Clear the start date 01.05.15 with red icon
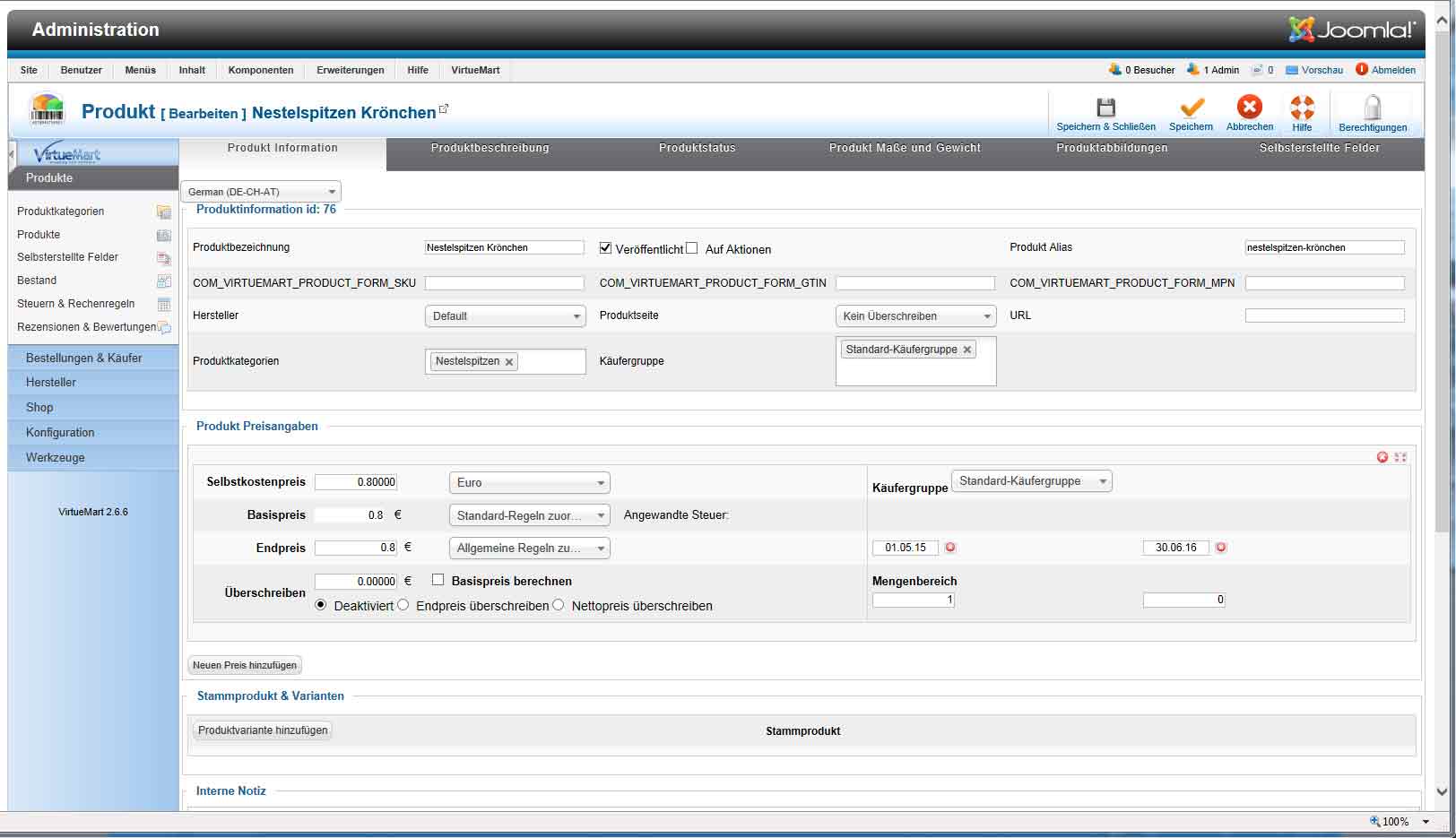The image size is (1456, 838). [950, 548]
